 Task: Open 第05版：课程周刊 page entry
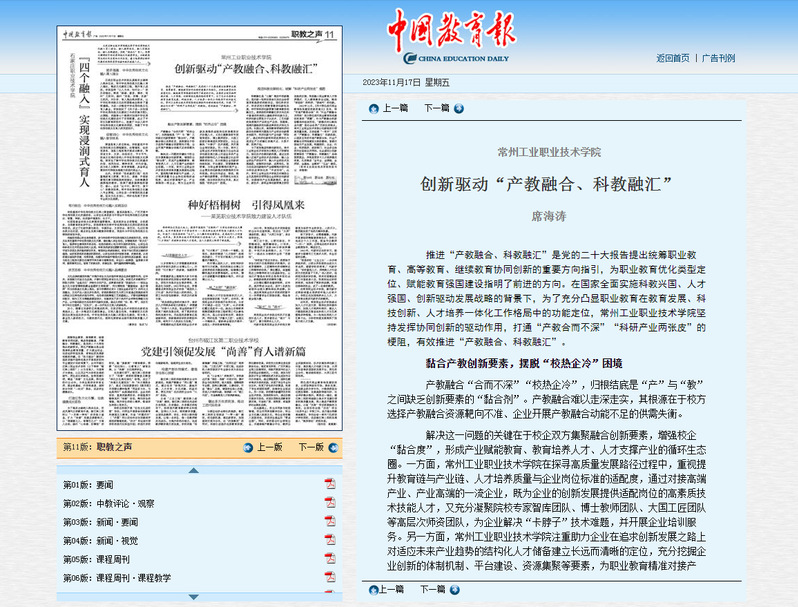97,560
